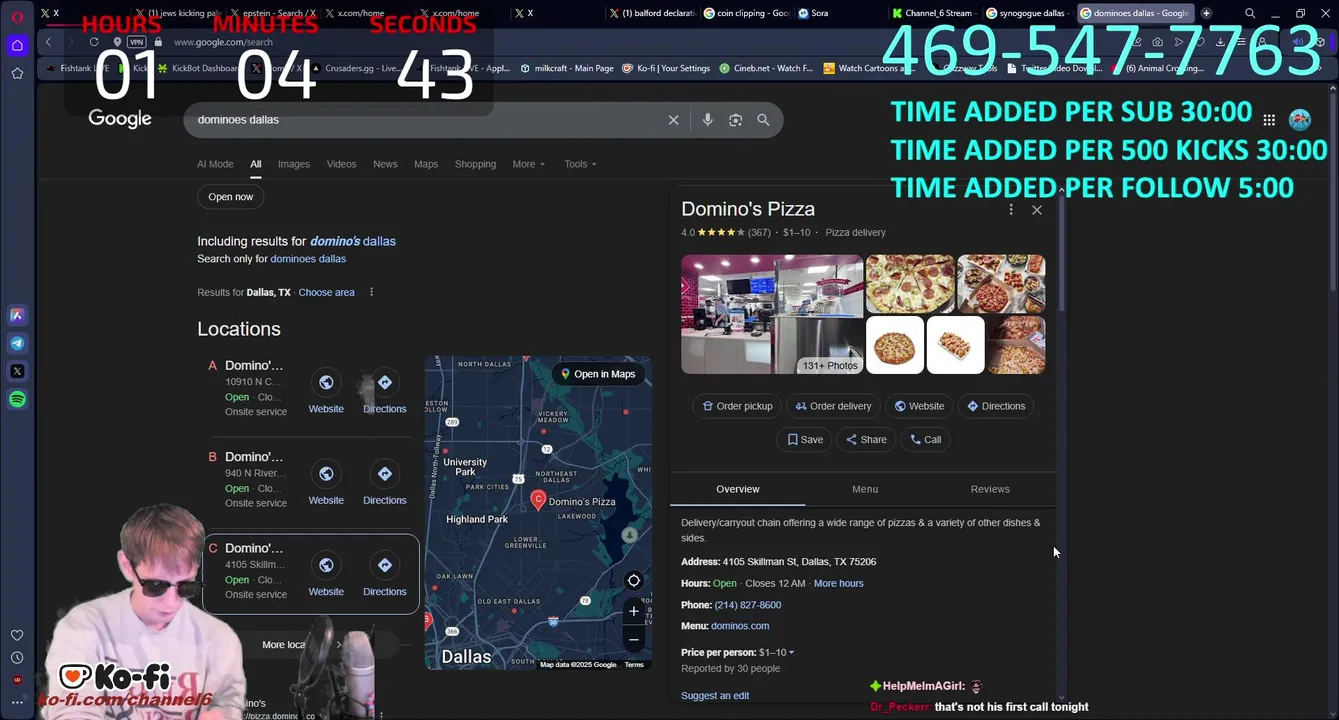The height and width of the screenshot is (720, 1339).
Task: Open browsing history clock in sidebar
Action: click(x=17, y=657)
